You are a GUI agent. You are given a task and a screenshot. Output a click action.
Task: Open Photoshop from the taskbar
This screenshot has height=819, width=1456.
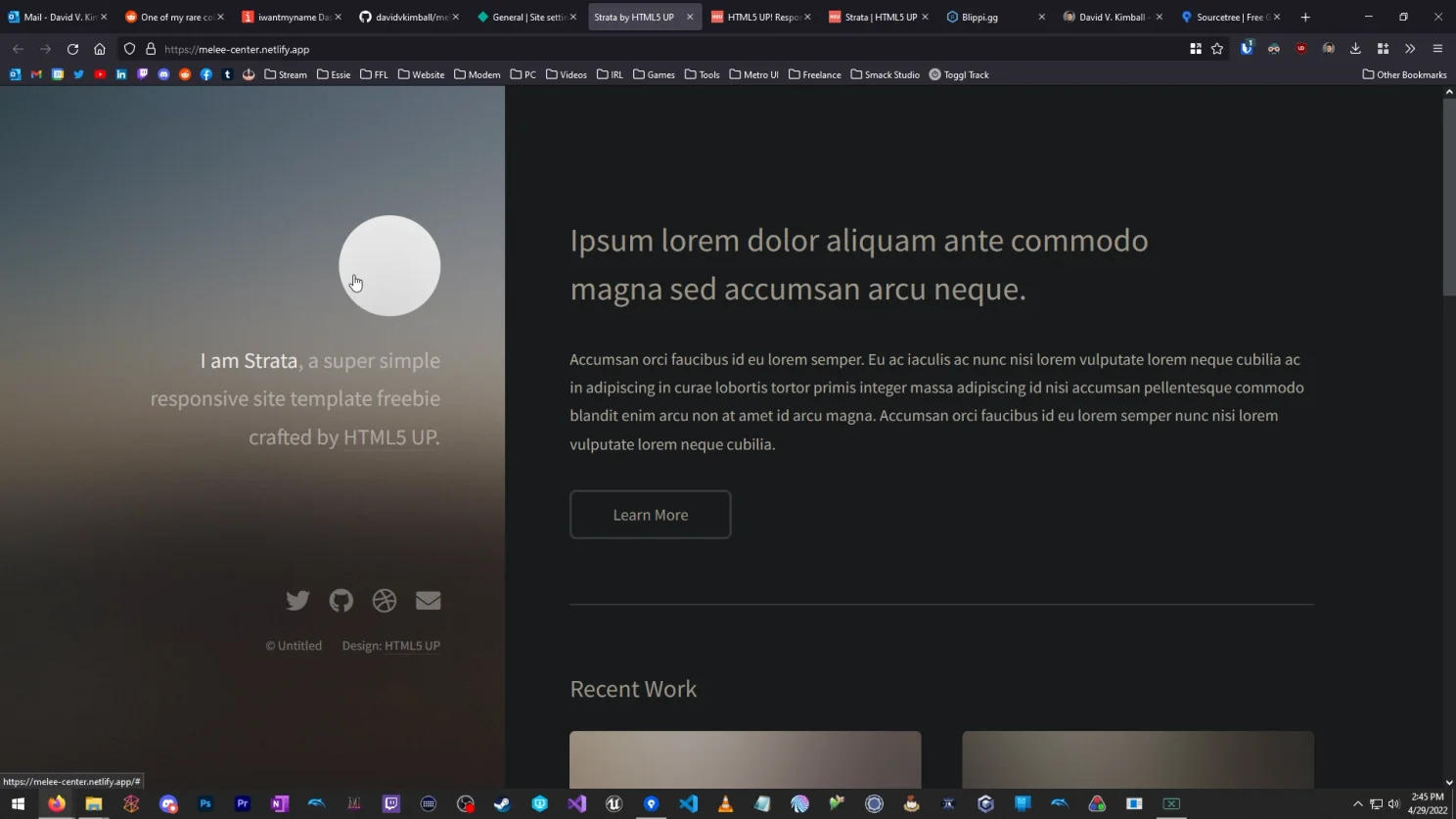[205, 804]
